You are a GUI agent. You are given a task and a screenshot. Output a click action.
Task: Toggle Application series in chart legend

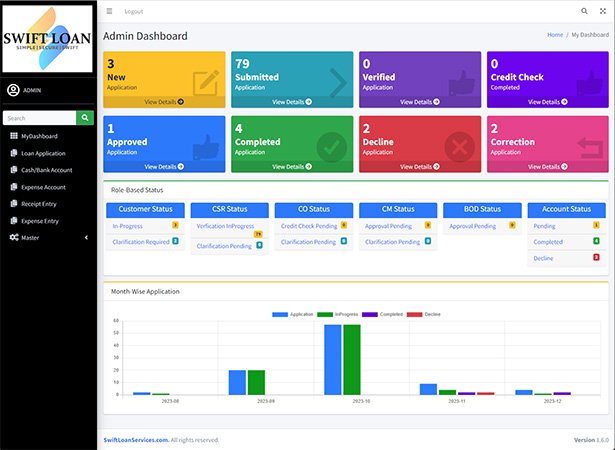coord(294,314)
